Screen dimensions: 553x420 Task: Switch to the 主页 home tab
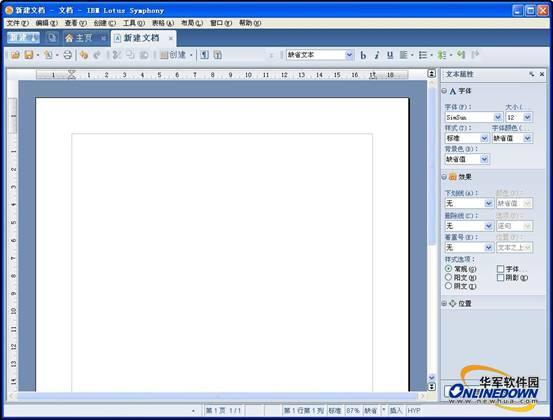(79, 38)
